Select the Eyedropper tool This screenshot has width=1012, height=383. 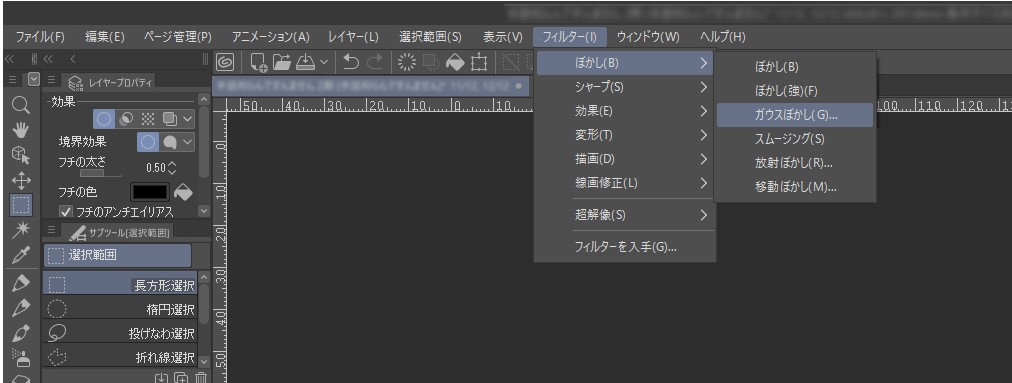point(21,256)
